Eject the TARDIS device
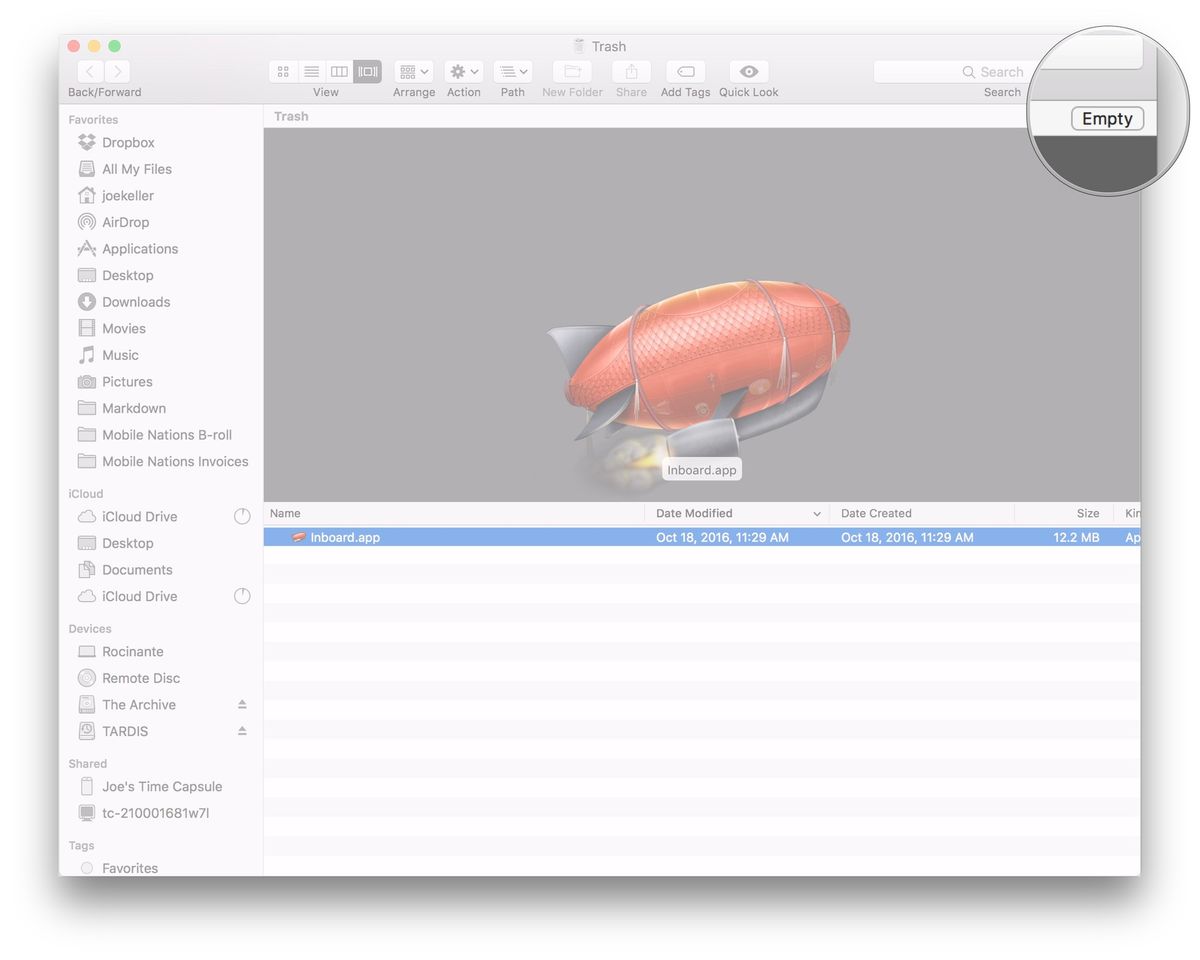The height and width of the screenshot is (960, 1200). (x=241, y=730)
